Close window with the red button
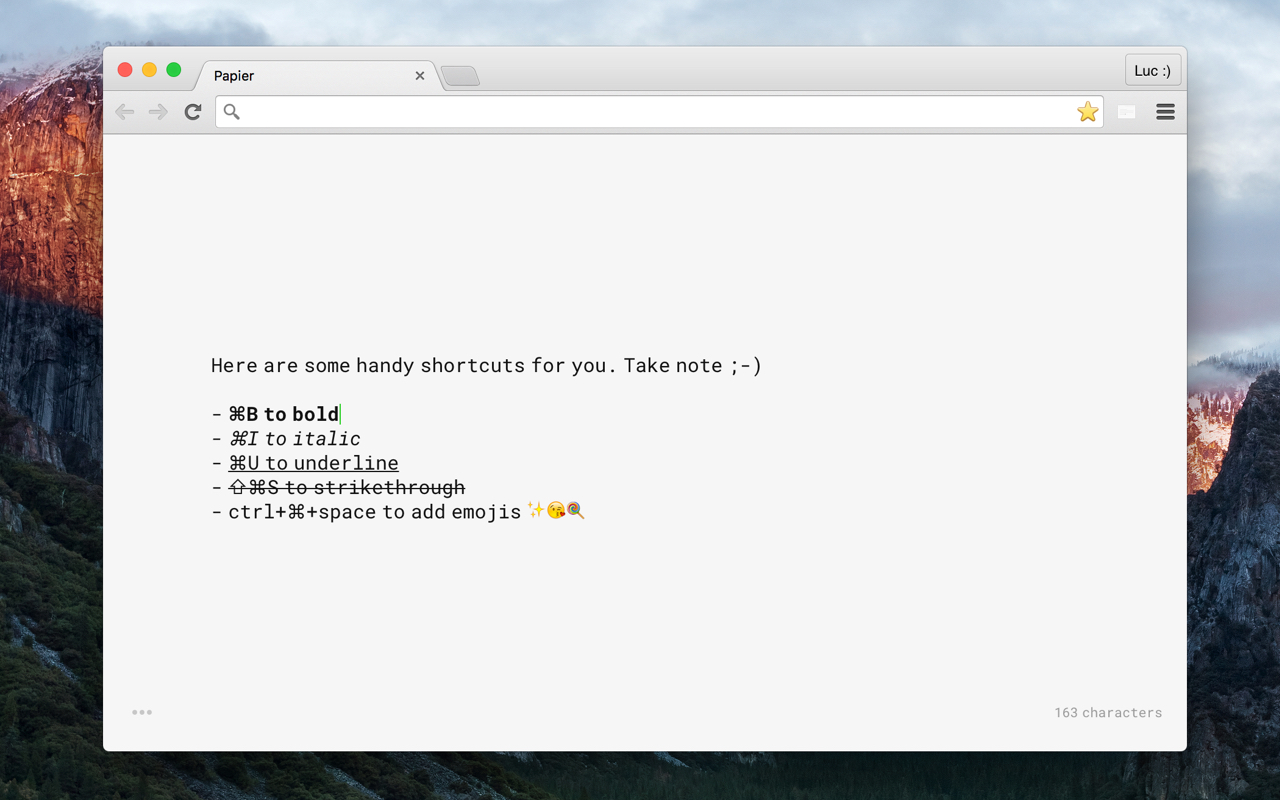1280x800 pixels. coord(125,70)
